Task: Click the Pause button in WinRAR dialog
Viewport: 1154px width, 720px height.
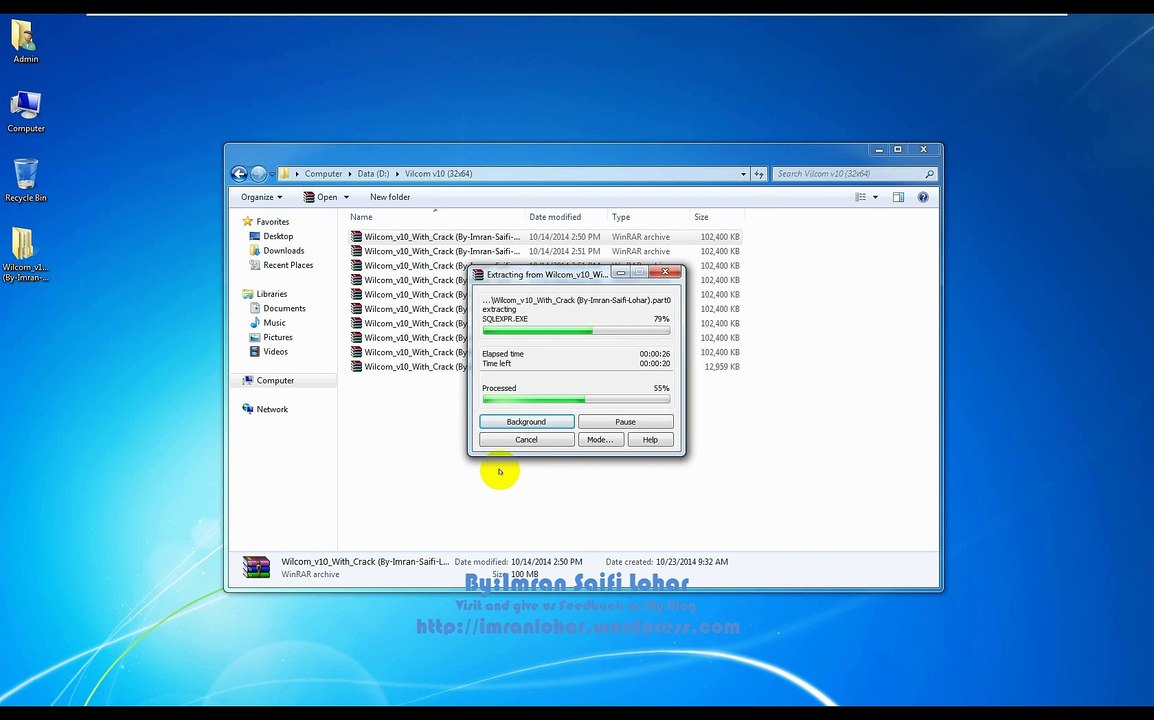Action: (x=626, y=422)
